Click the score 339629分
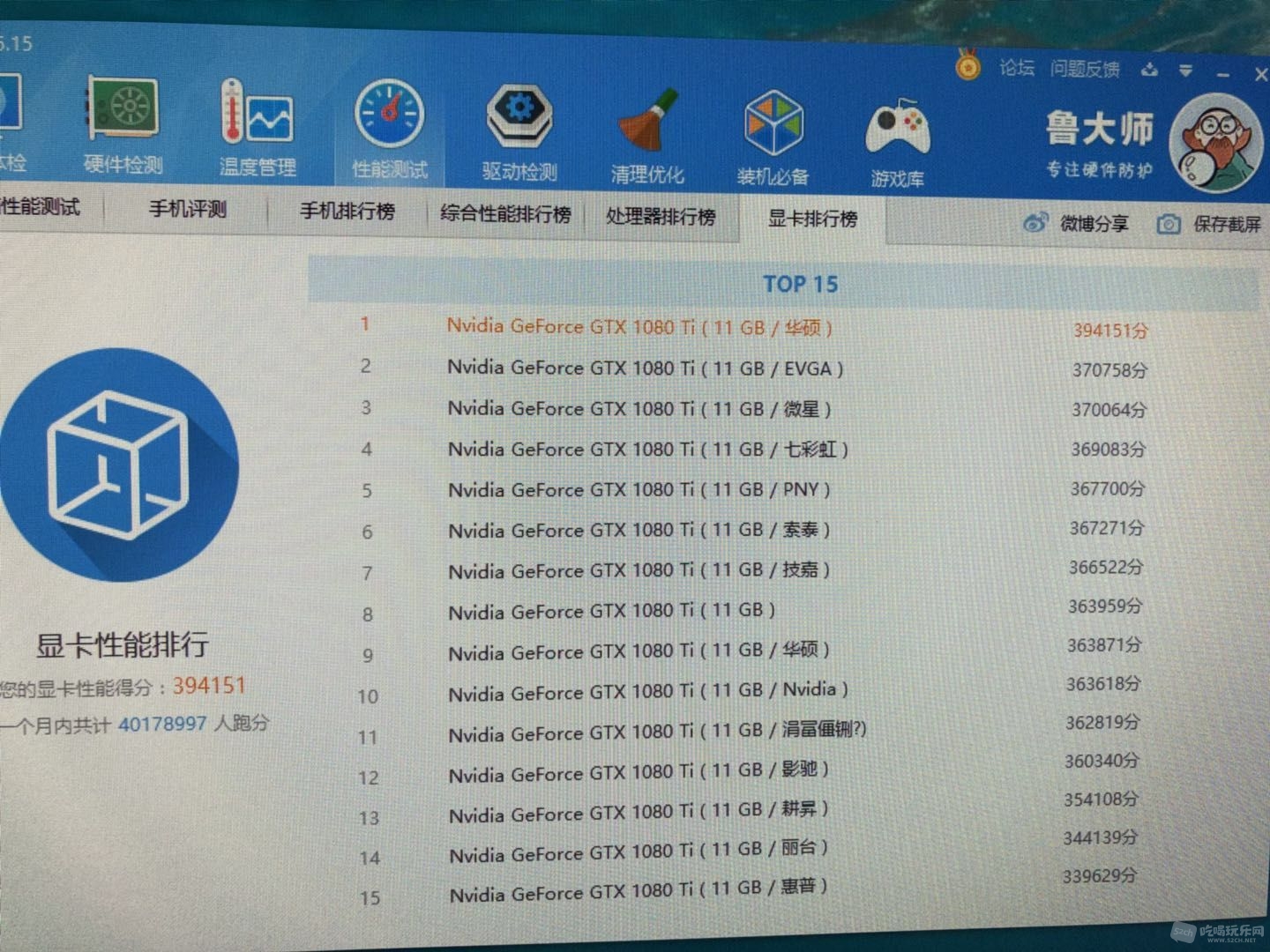Screen dimensions: 1270x952 [1100, 876]
